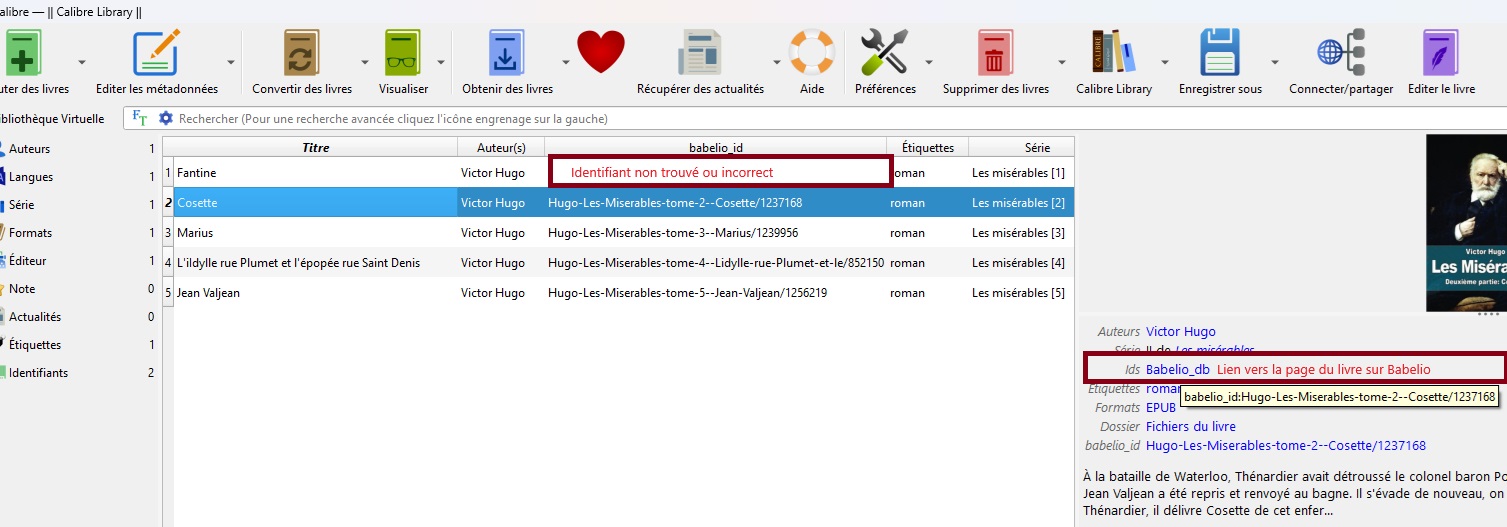The image size is (1507, 527).
Task: Click Jean Valjean babelio_id cell ending 1256219
Action: tap(715, 293)
